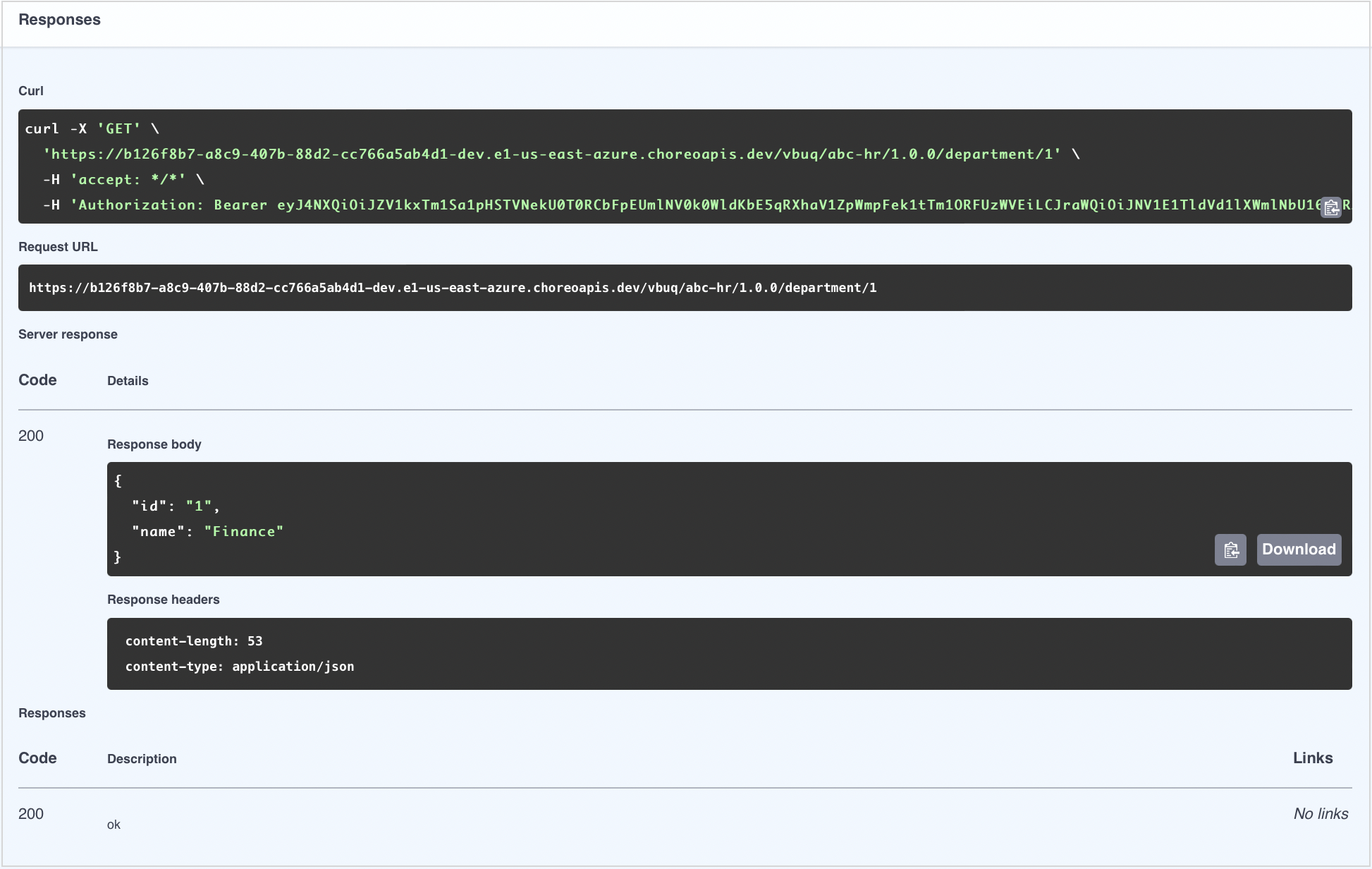Click the Response body label
The image size is (1372, 869).
pyautogui.click(x=154, y=444)
